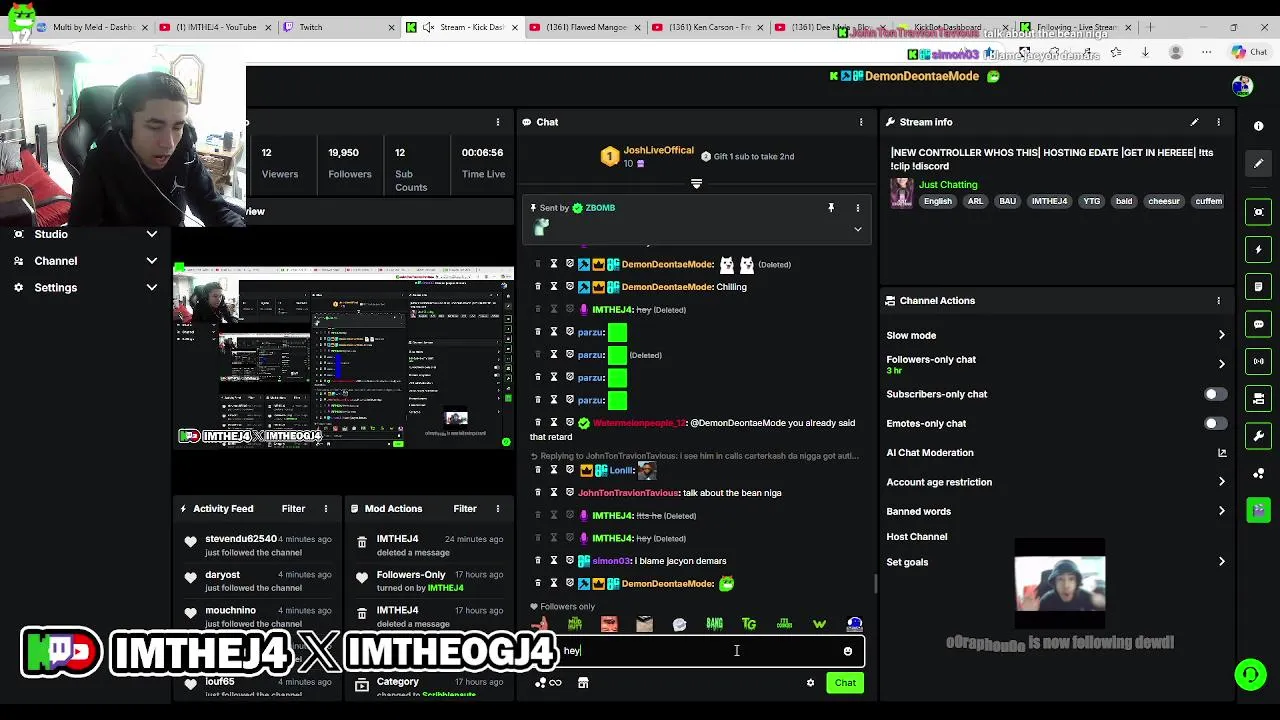
Task: Insert the BANG emote
Action: point(714,624)
